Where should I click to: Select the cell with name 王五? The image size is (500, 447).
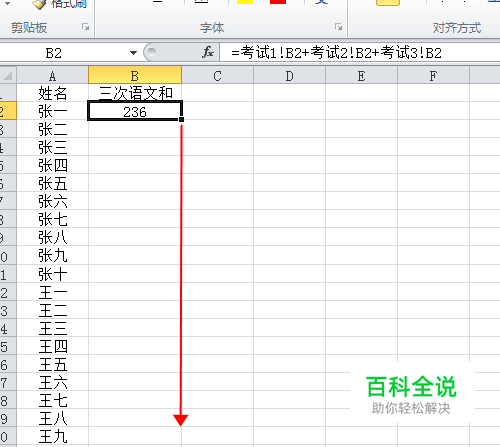(52, 364)
